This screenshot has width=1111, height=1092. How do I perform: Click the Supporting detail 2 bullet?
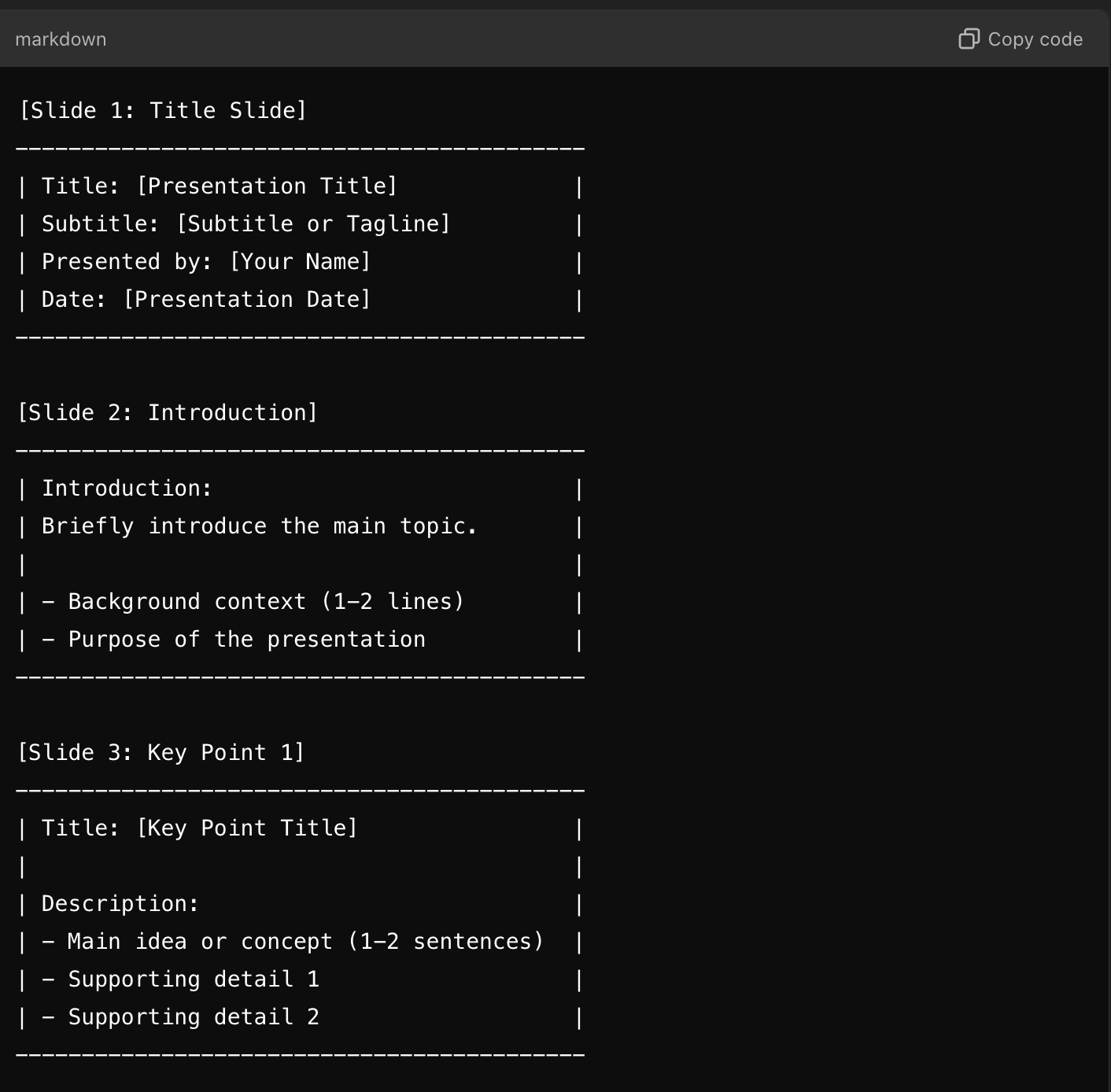[180, 1016]
